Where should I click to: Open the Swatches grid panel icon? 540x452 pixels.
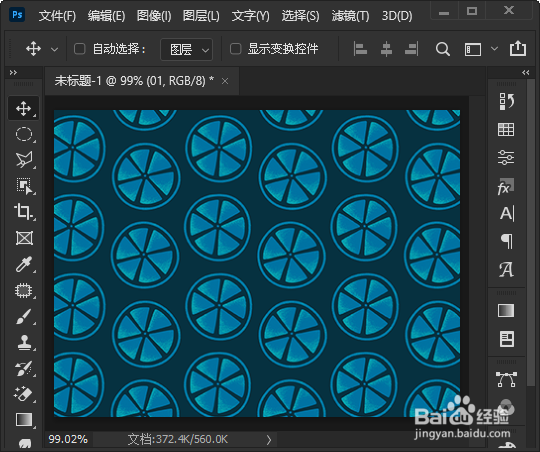pos(506,130)
